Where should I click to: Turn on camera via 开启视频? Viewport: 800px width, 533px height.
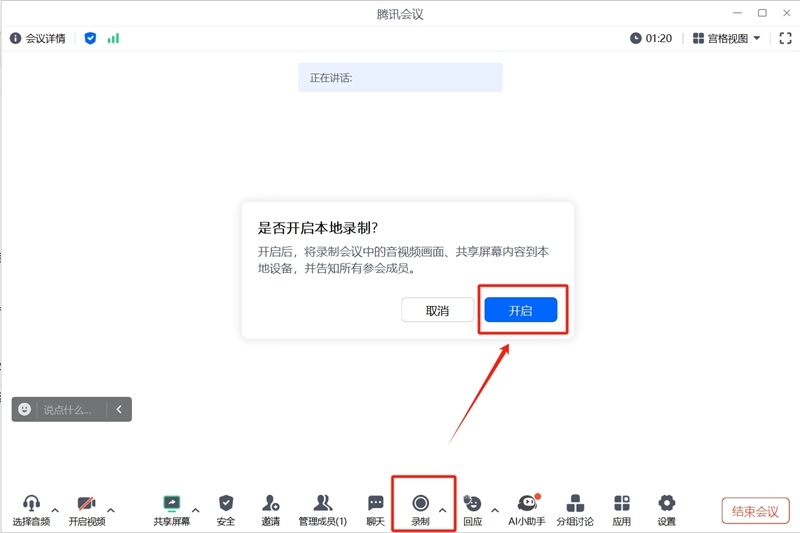coord(87,510)
